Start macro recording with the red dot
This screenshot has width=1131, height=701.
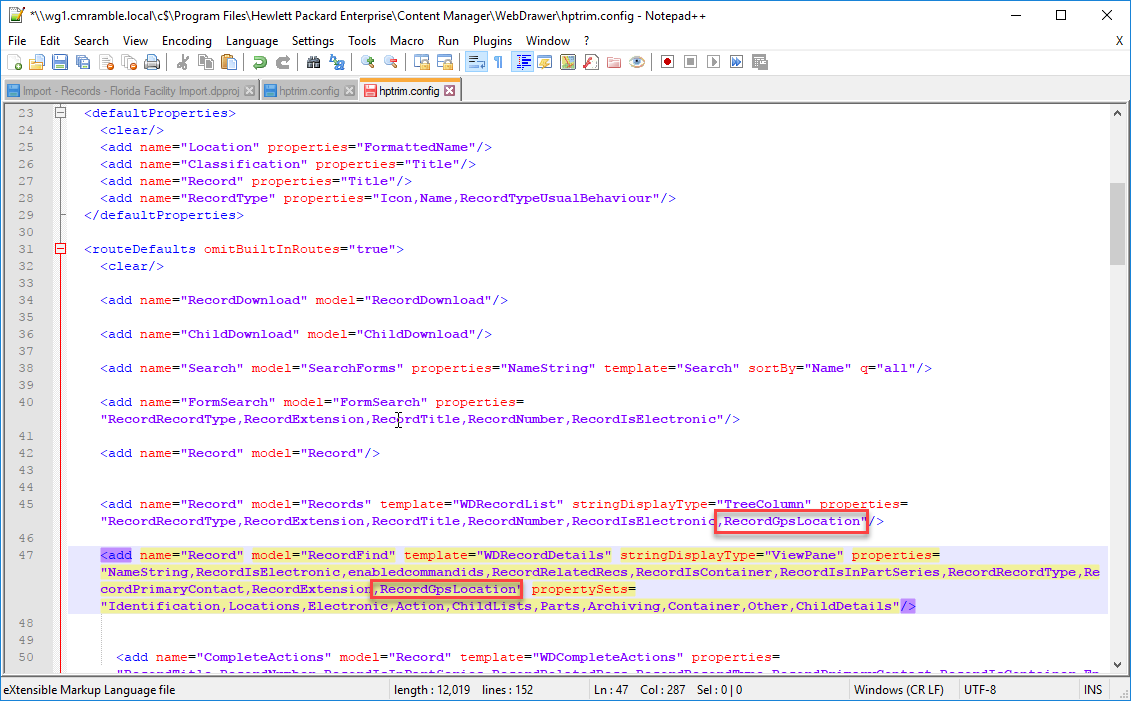click(x=667, y=63)
